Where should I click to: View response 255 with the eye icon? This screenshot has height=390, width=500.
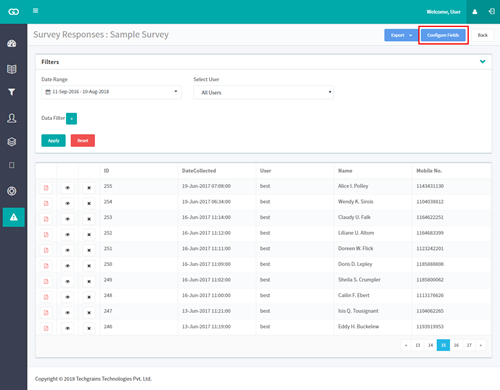[67, 188]
